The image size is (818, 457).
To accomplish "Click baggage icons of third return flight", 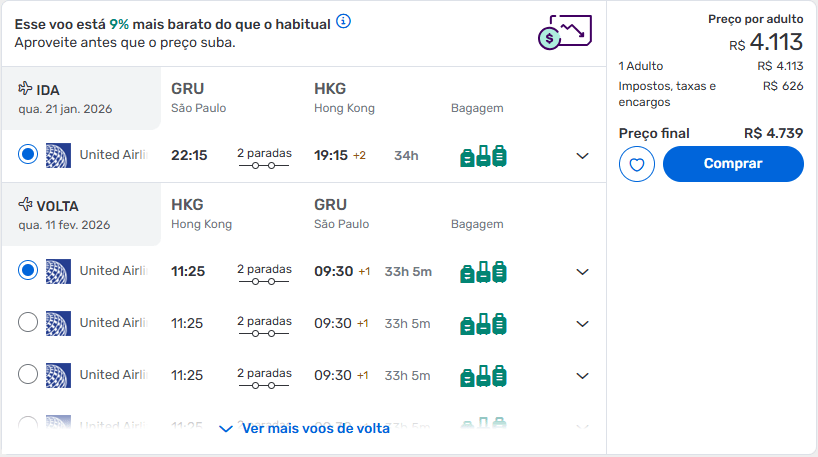I will click(483, 376).
